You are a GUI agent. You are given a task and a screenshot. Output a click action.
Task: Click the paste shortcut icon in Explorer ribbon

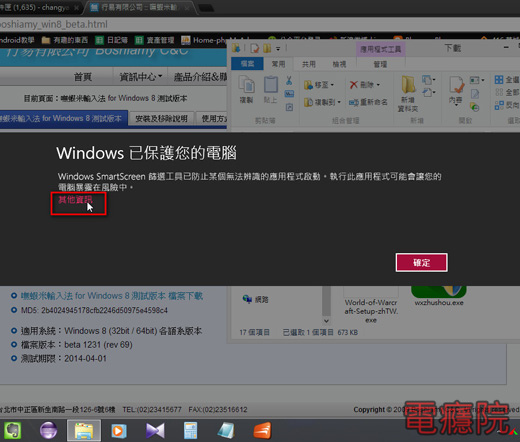click(289, 107)
